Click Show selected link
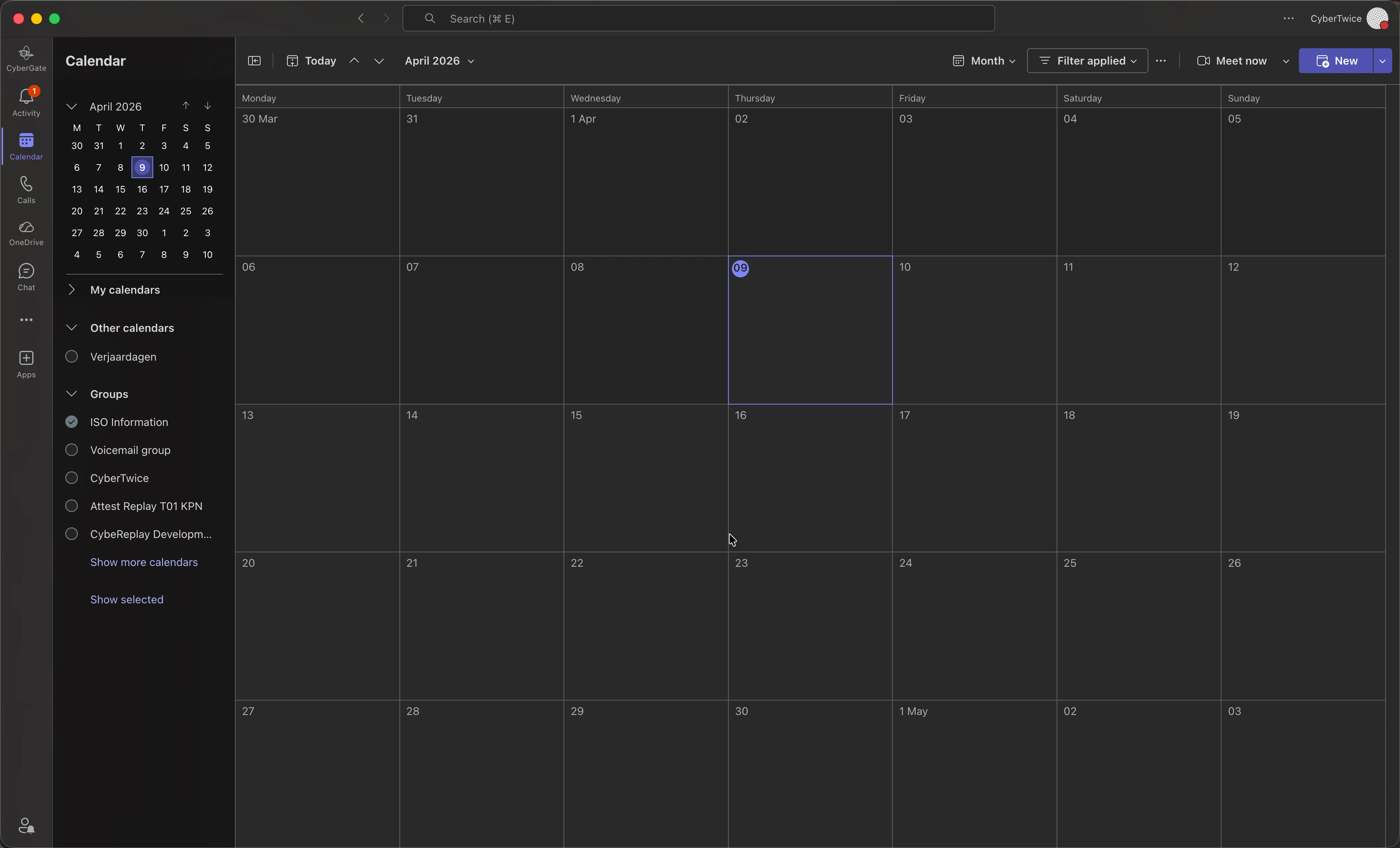This screenshot has height=848, width=1400. (127, 599)
